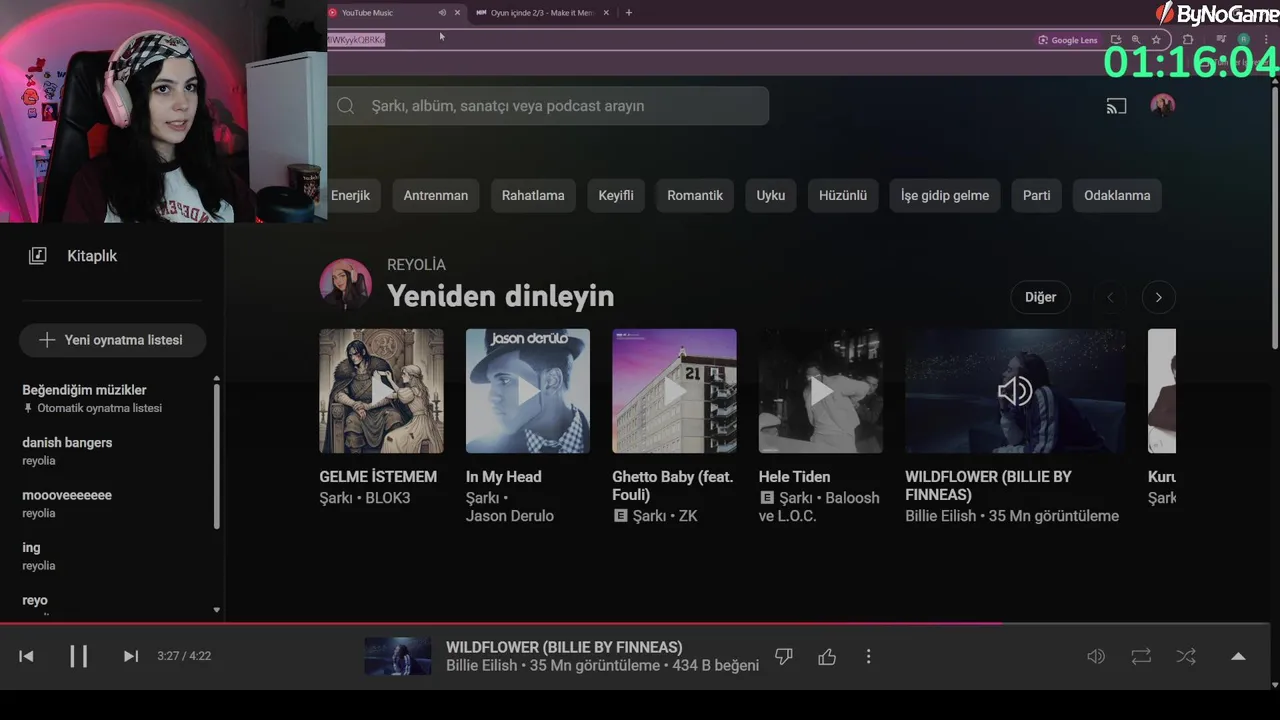The width and height of the screenshot is (1280, 720).
Task: Mute the YouTube Music tab audio icon
Action: 442,13
